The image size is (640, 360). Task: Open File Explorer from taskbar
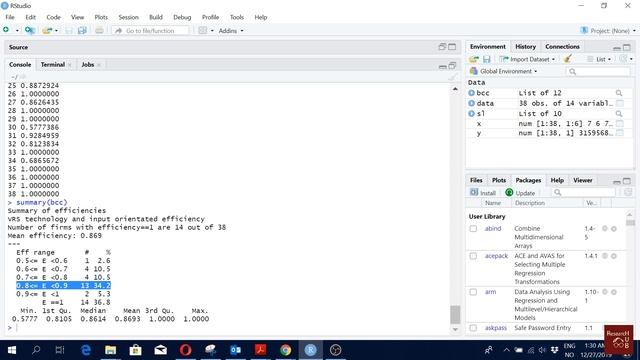click(x=111, y=350)
